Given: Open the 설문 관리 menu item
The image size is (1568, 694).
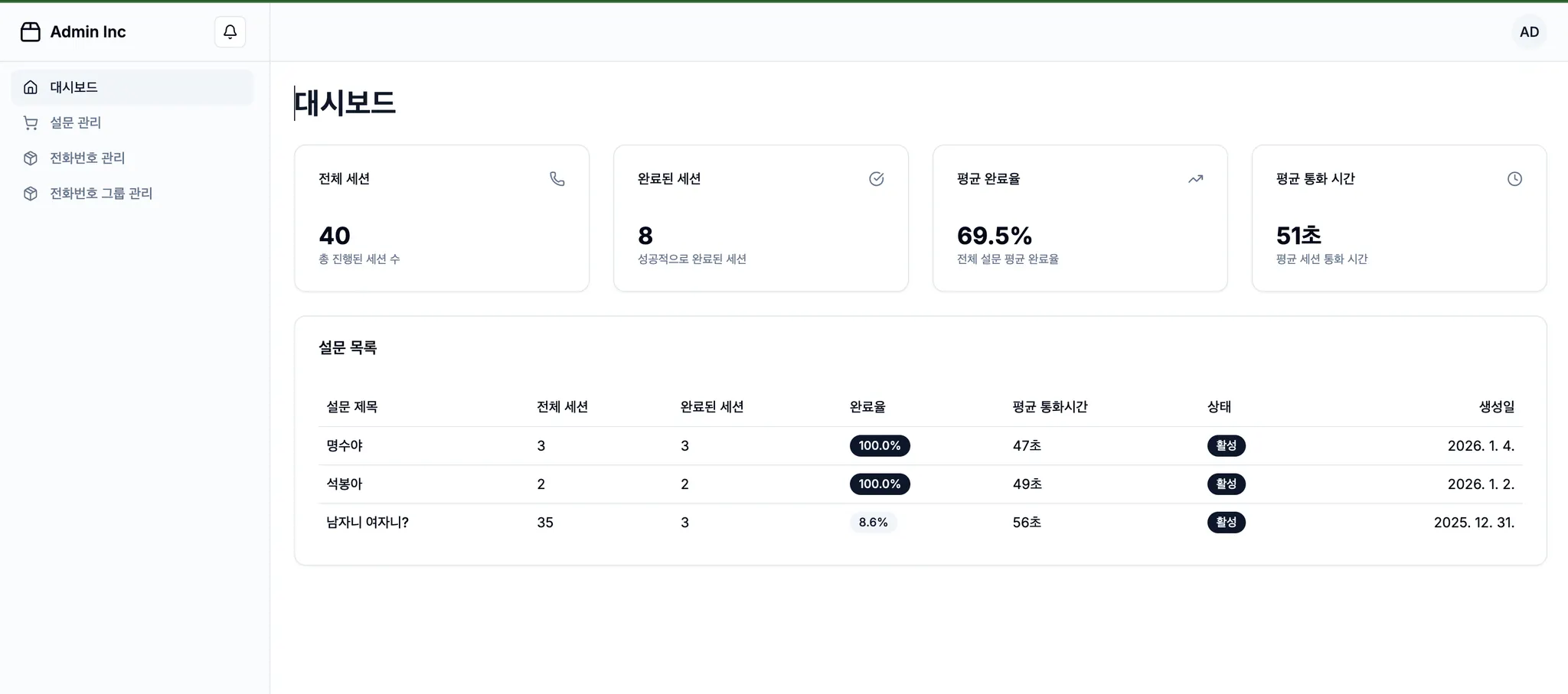Looking at the screenshot, I should coord(76,122).
